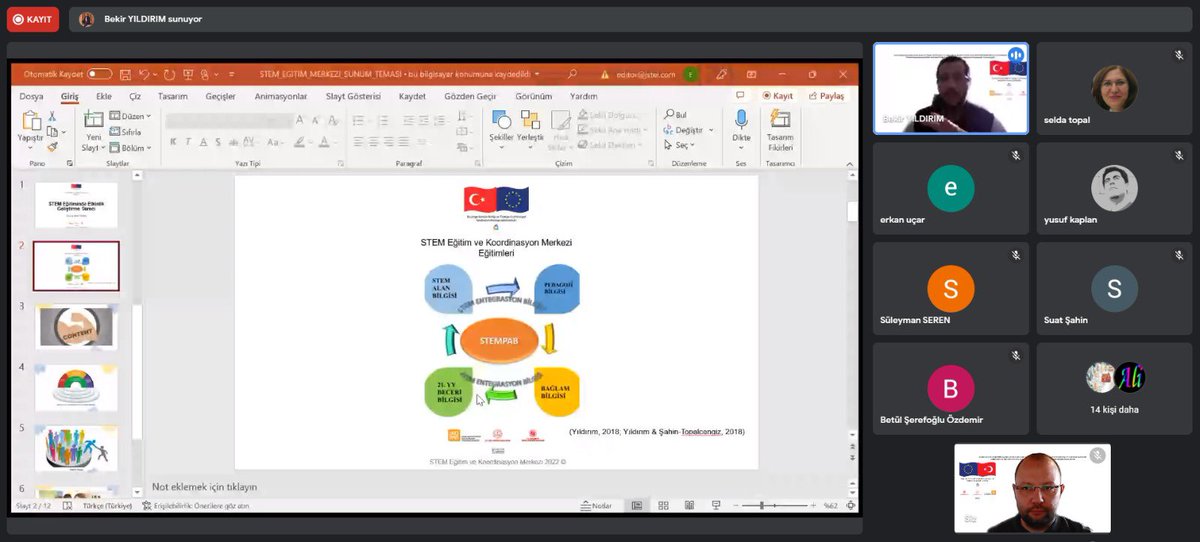Switch to Normal view in status bar
This screenshot has height=542, width=1200.
pos(636,506)
